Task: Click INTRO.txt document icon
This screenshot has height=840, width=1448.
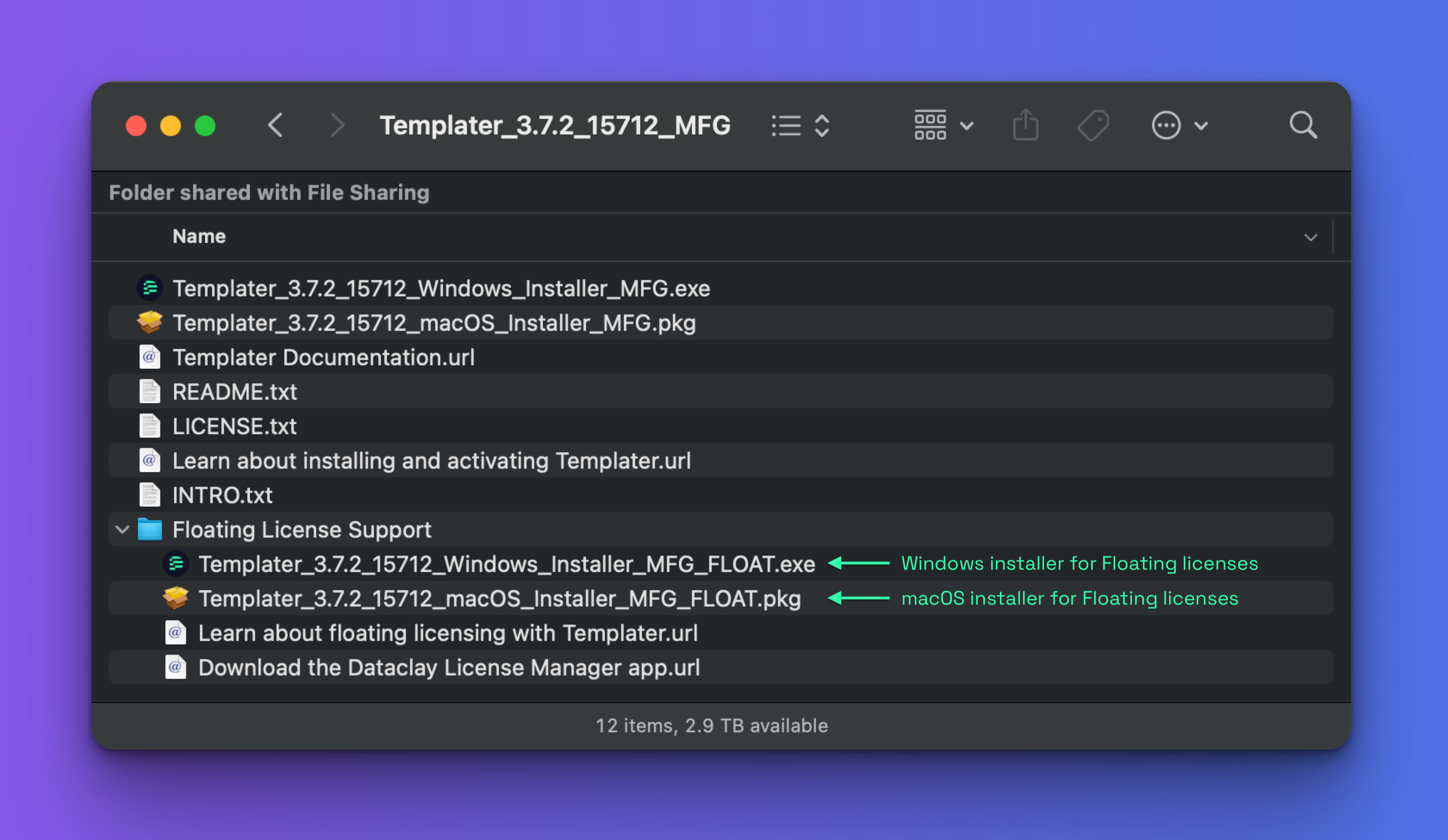Action: tap(150, 495)
